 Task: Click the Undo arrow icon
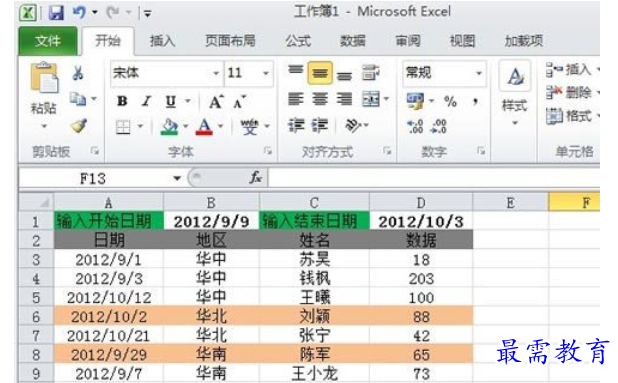click(x=79, y=13)
